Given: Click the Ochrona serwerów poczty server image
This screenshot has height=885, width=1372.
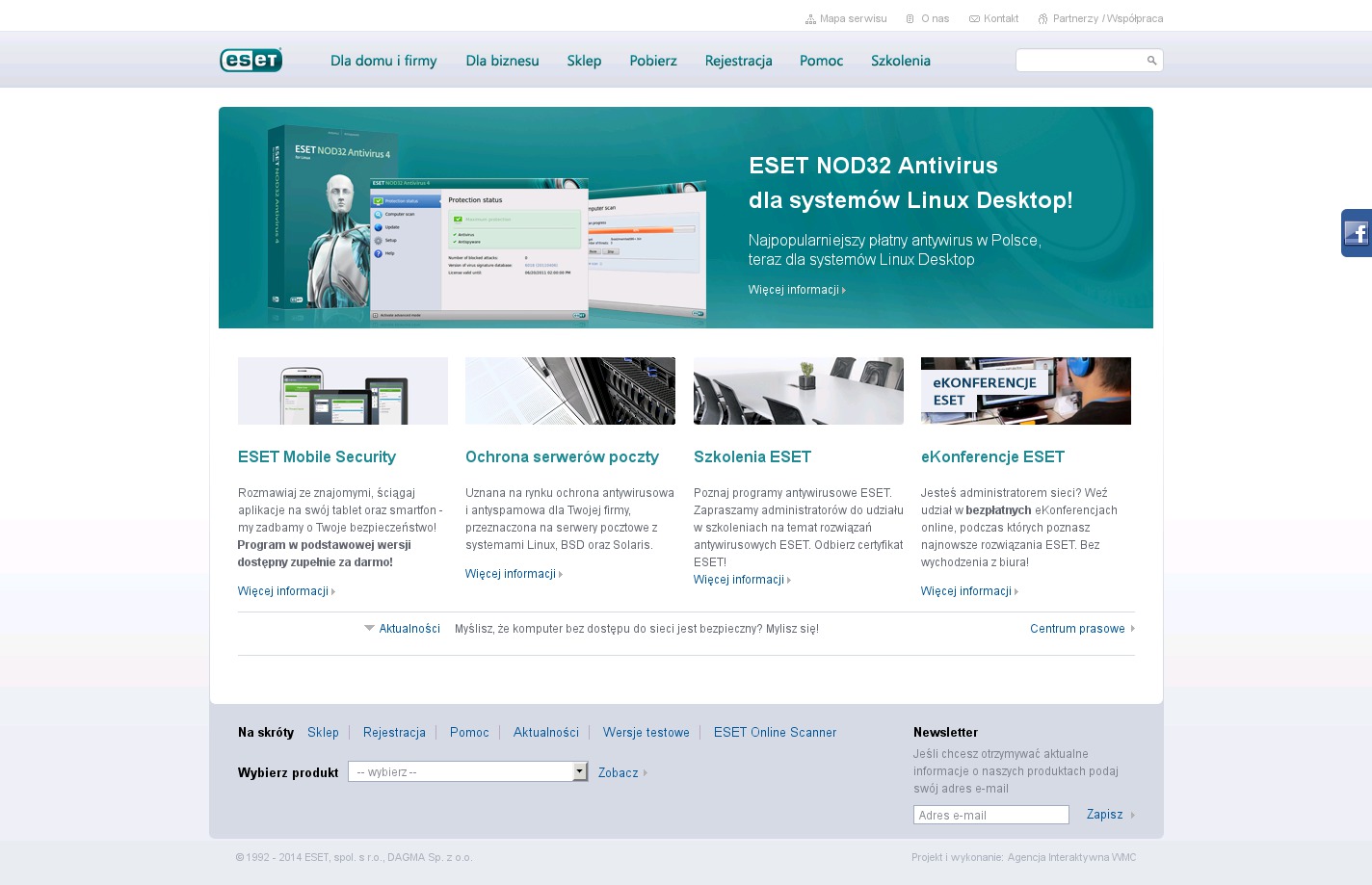Looking at the screenshot, I should (x=569, y=391).
